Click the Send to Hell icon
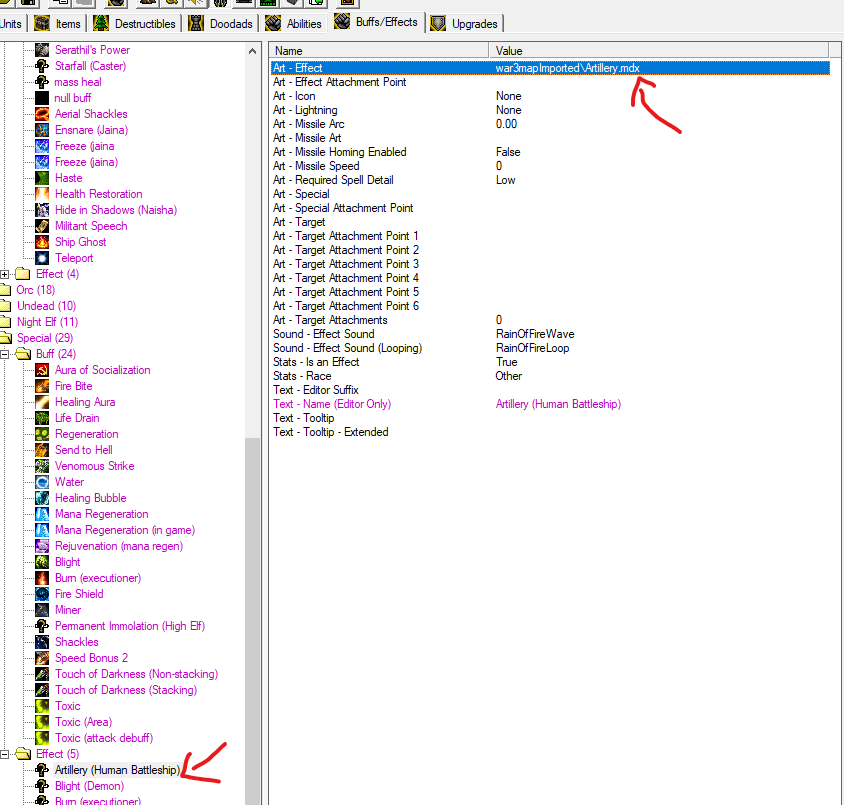Viewport: 844px width, 805px height. pos(42,450)
